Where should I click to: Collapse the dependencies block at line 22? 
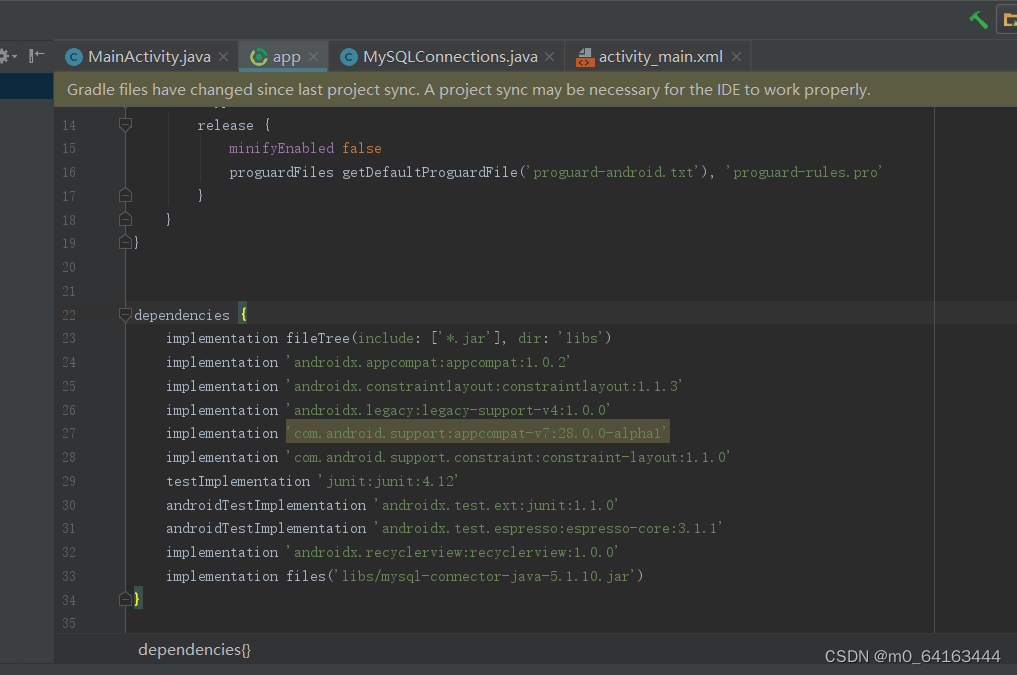[x=125, y=314]
